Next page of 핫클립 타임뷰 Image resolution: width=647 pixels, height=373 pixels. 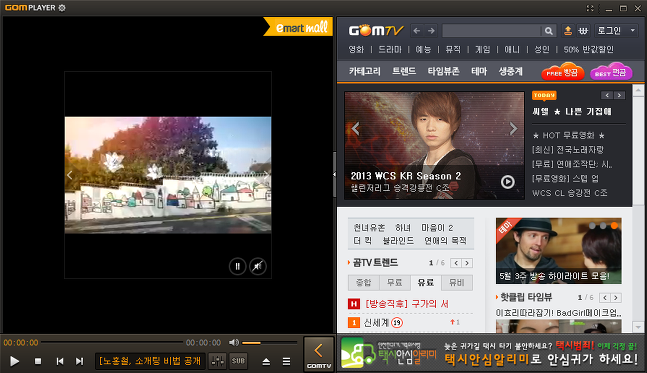(x=616, y=297)
